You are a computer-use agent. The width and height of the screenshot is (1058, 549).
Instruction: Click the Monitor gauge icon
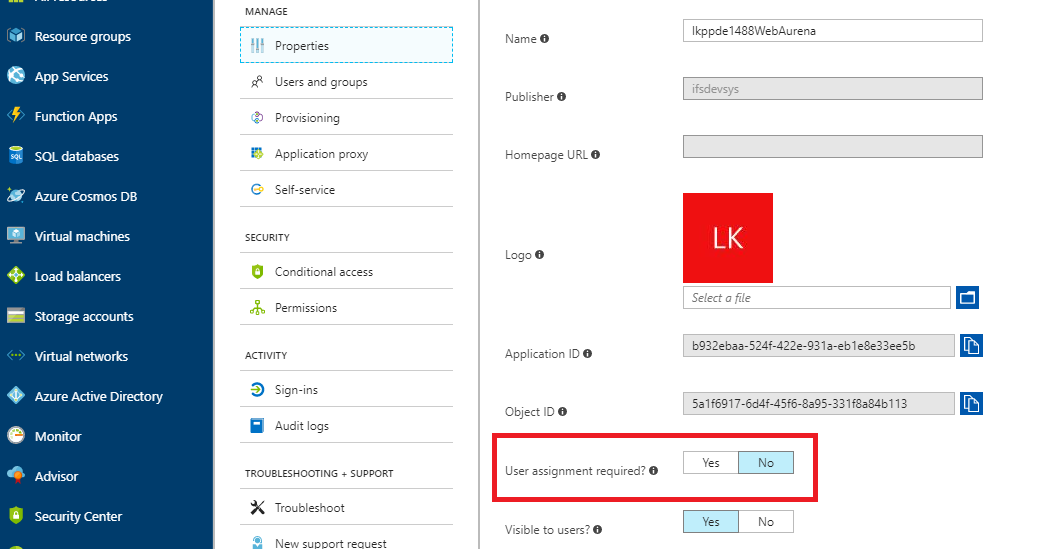16,435
